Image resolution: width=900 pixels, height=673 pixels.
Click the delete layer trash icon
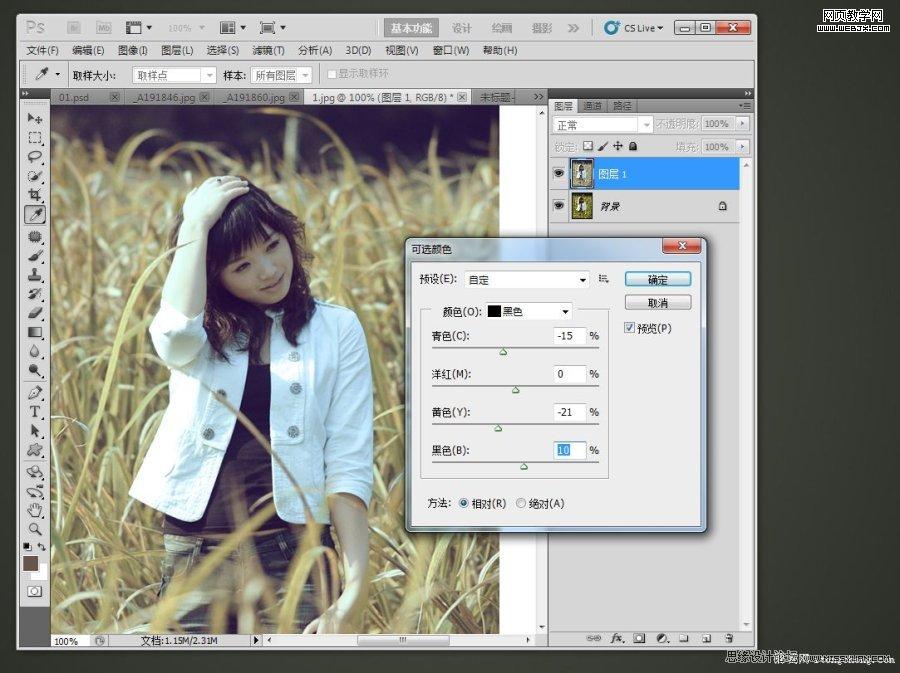729,638
